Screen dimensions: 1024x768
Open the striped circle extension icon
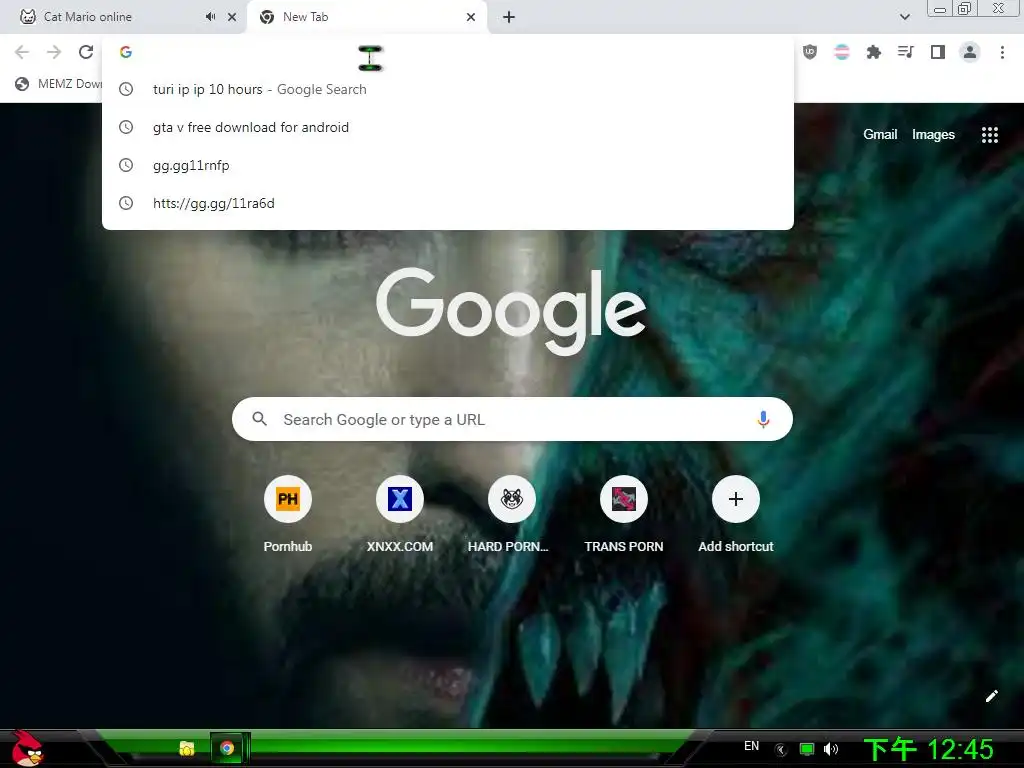[842, 52]
